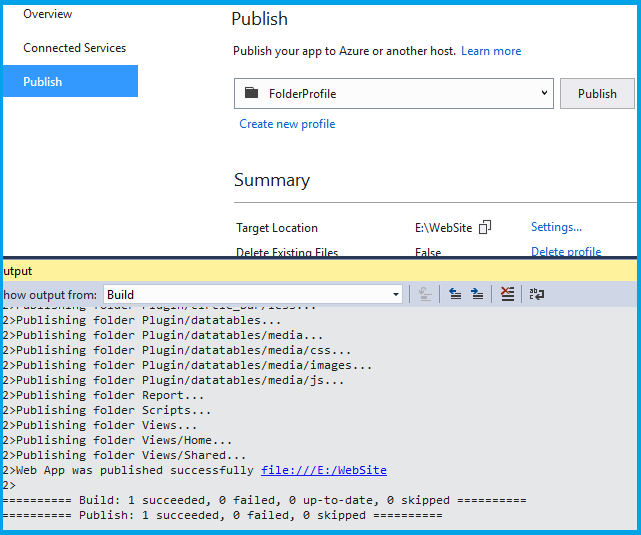Open the Overview tab

coord(48,14)
